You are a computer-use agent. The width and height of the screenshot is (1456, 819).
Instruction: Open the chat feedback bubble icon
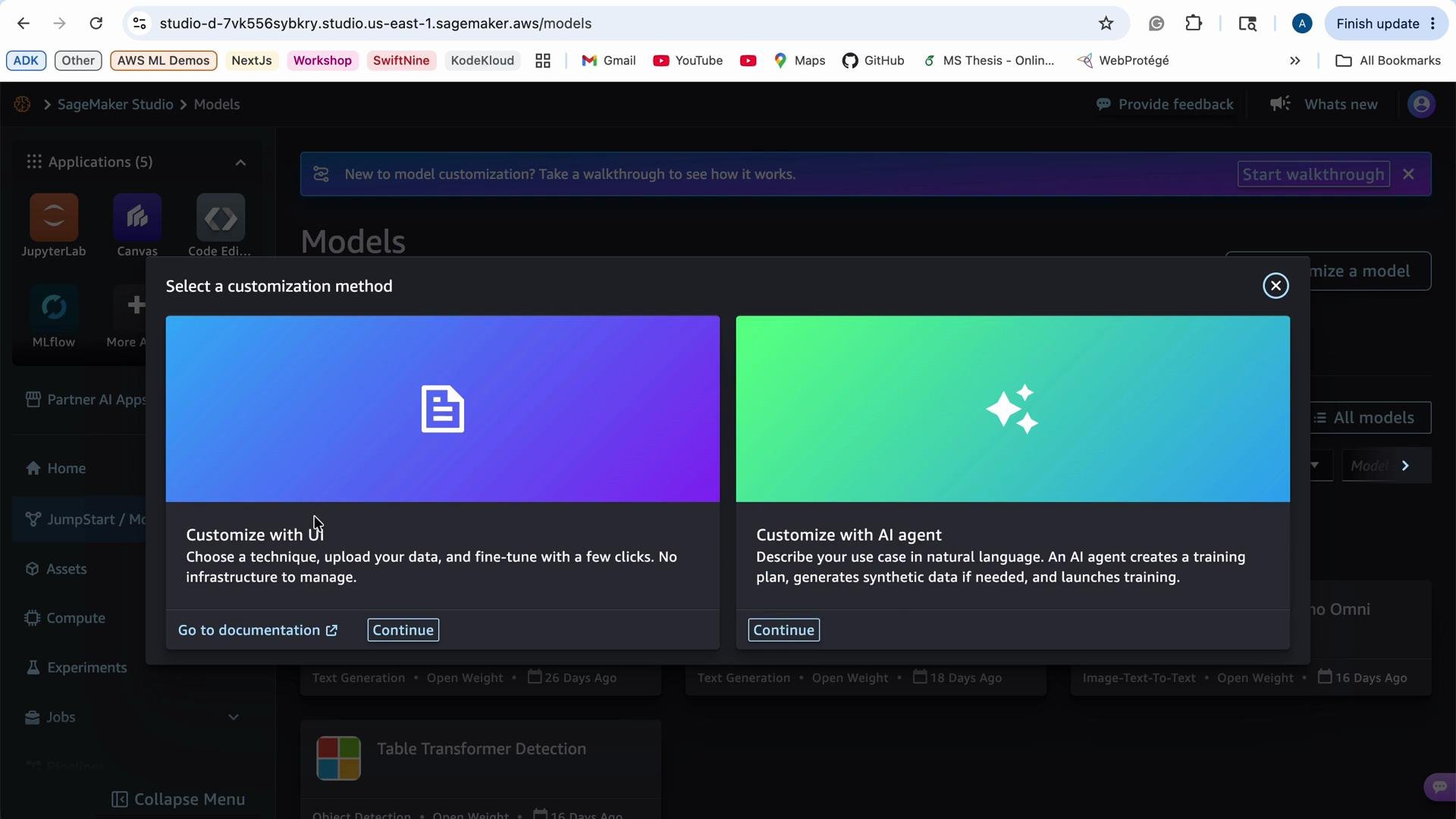tap(1439, 786)
